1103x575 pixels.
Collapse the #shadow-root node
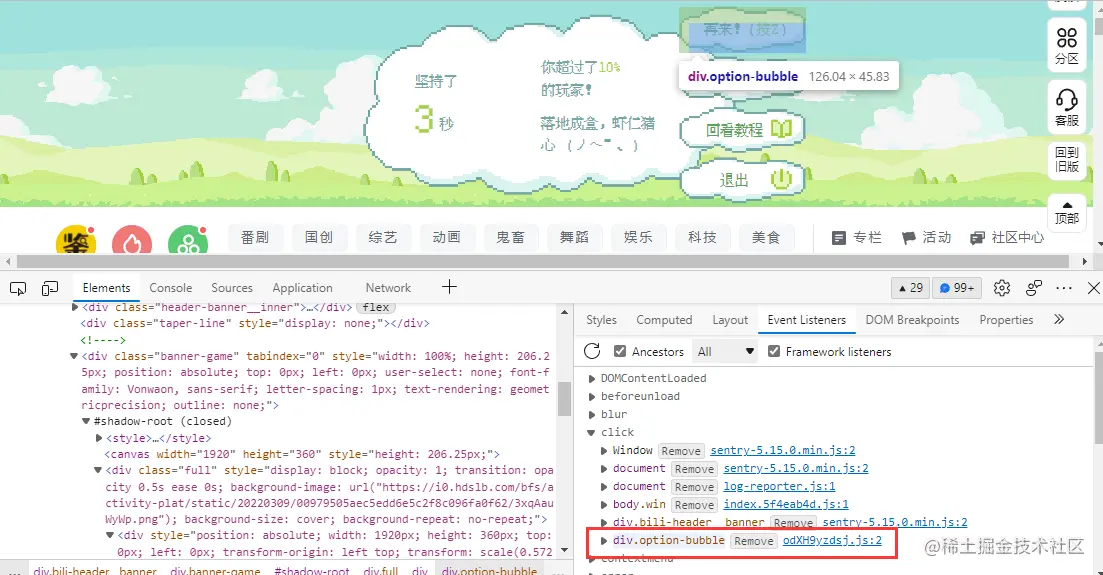click(x=86, y=422)
